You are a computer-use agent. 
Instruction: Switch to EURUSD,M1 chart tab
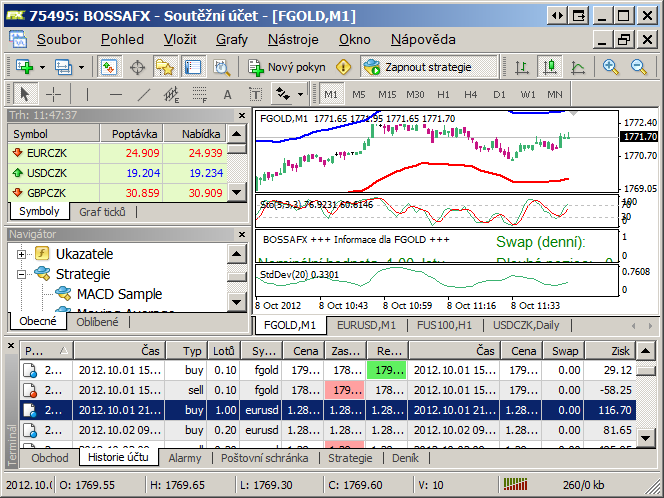tap(366, 325)
